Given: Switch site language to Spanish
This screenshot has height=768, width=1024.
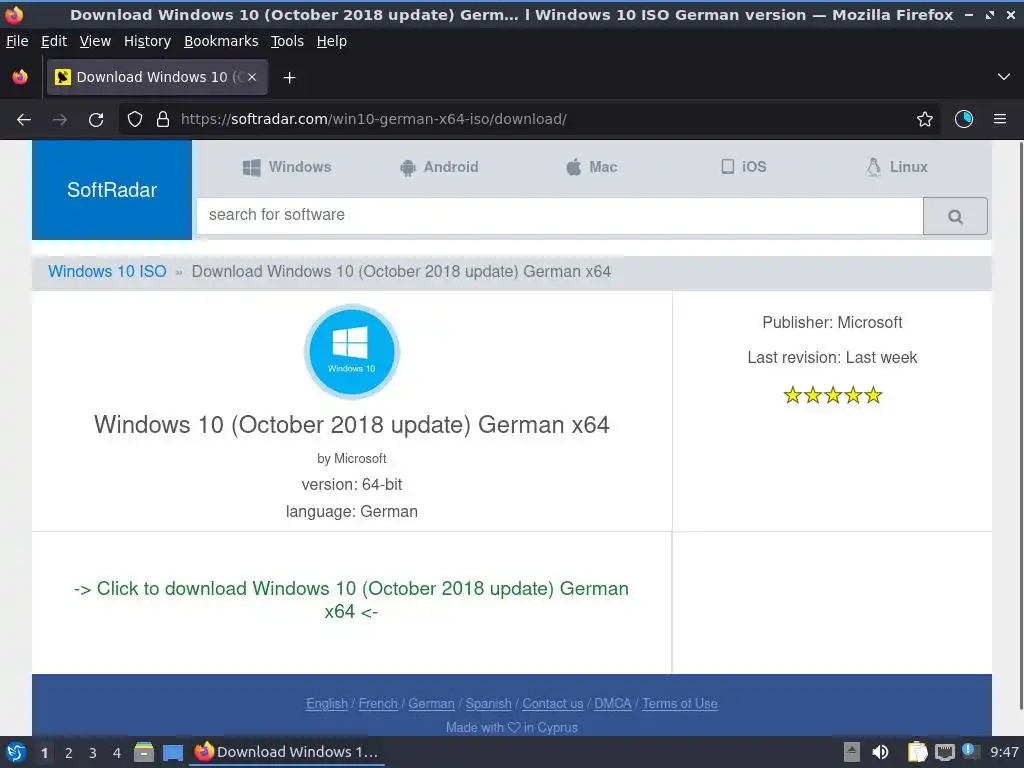Looking at the screenshot, I should click(x=488, y=704).
